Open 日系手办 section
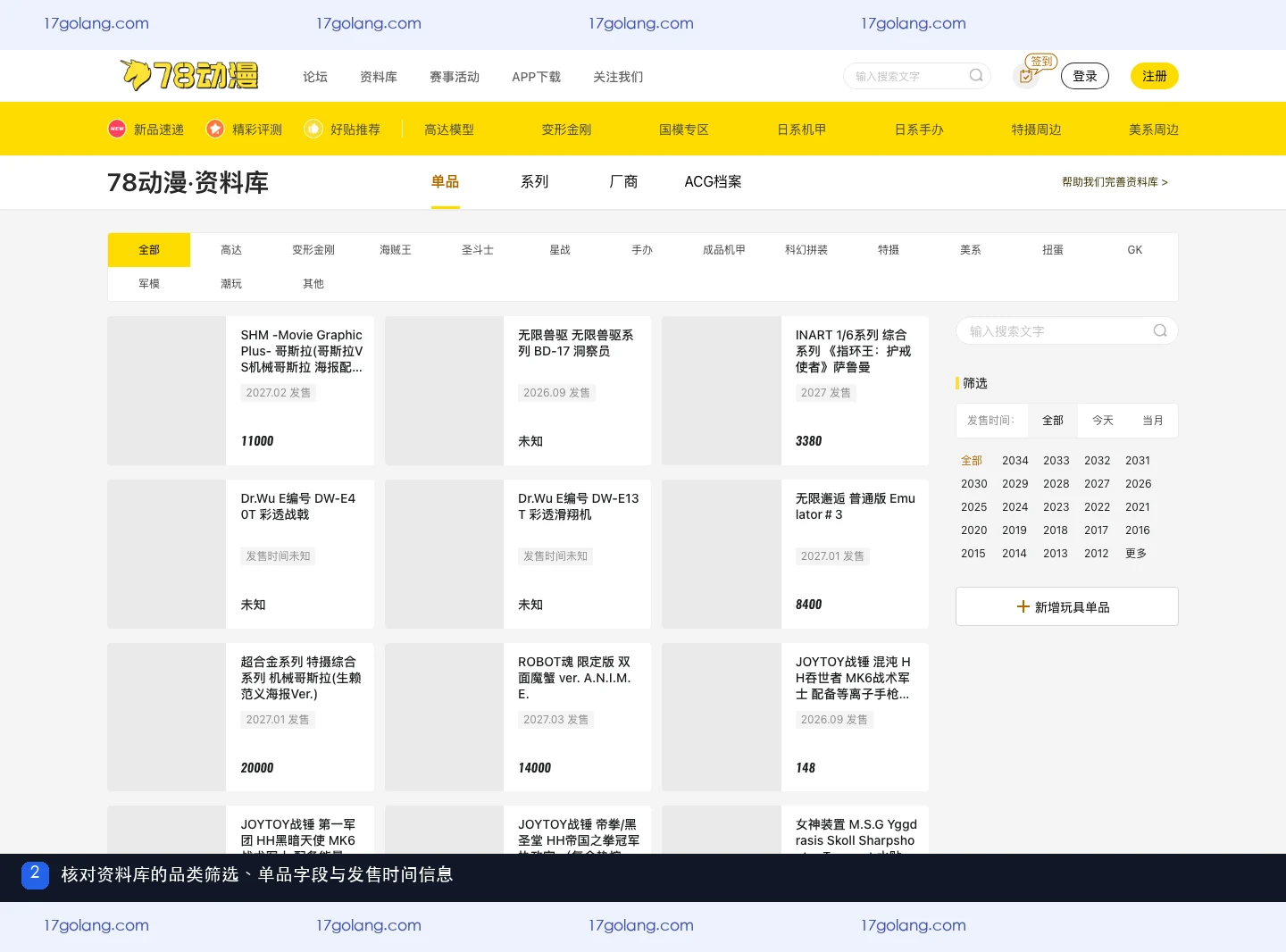Viewport: 1286px width, 952px height. [x=919, y=129]
